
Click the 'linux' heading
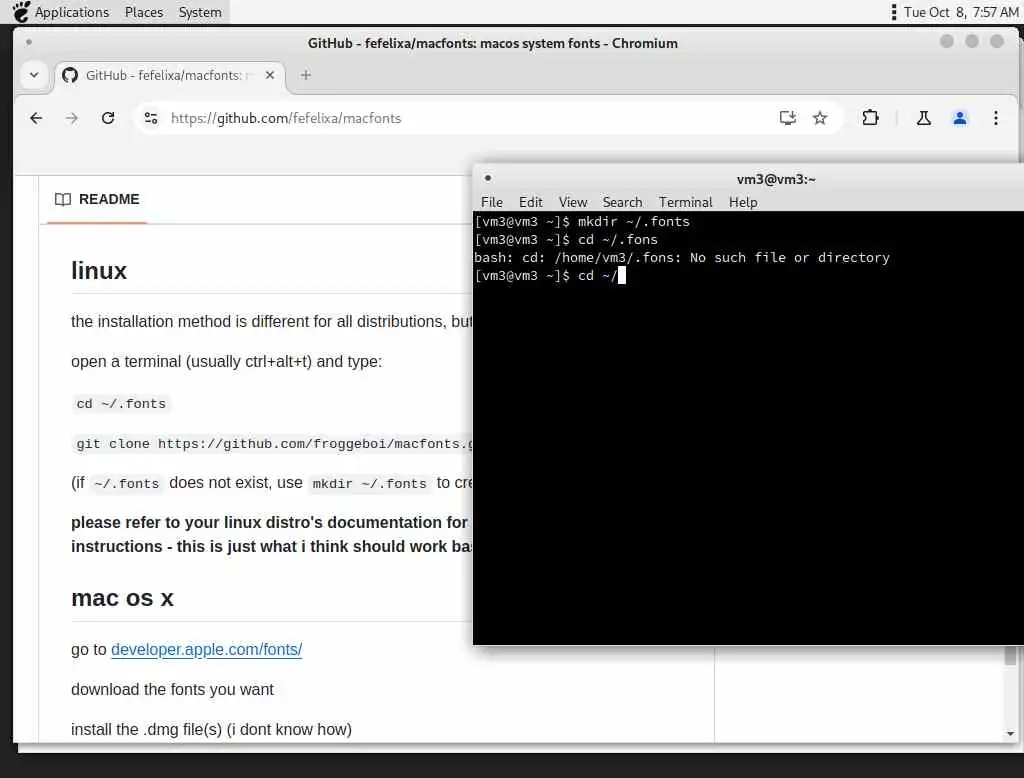tap(99, 270)
